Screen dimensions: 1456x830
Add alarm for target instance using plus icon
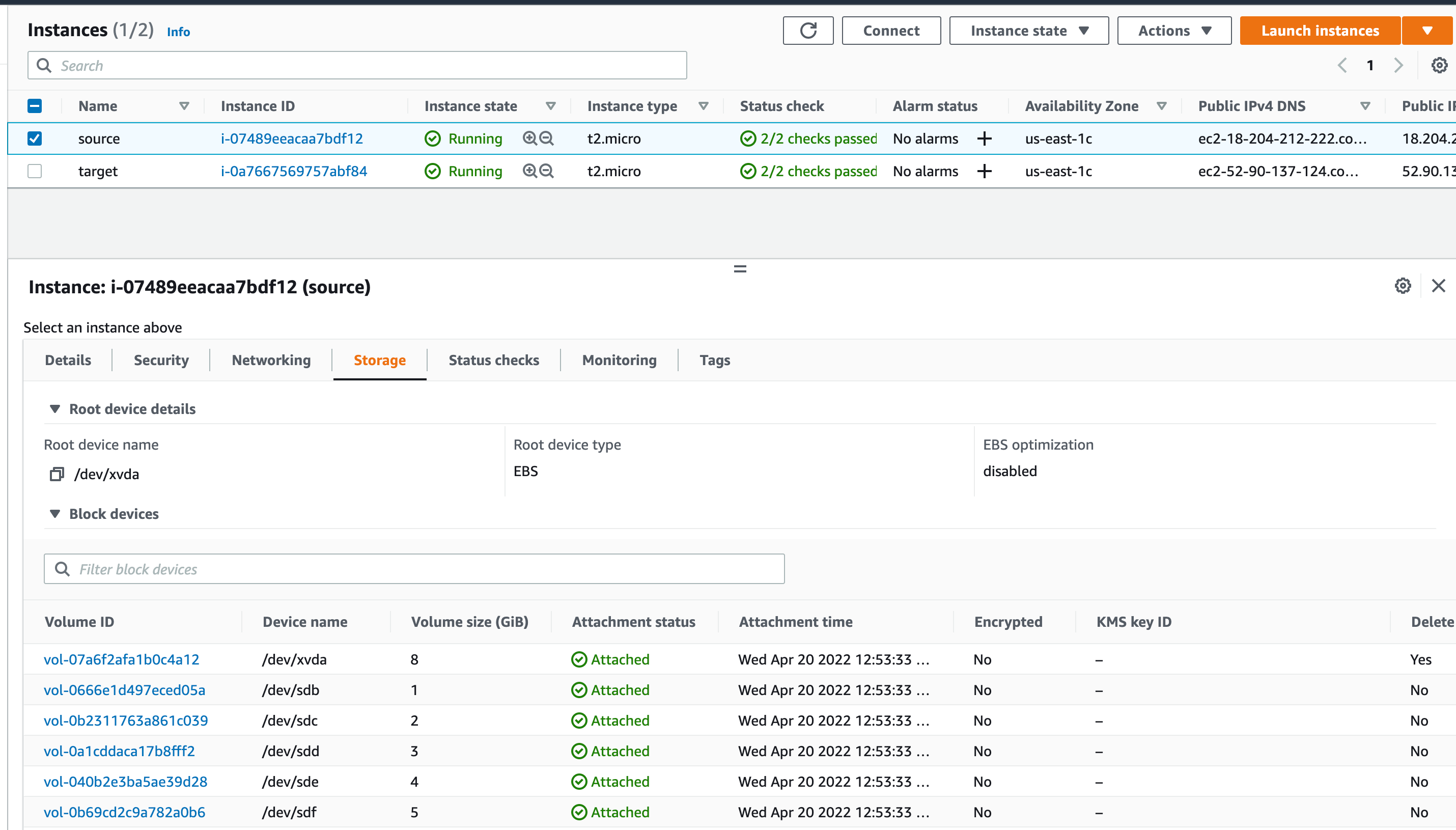985,171
